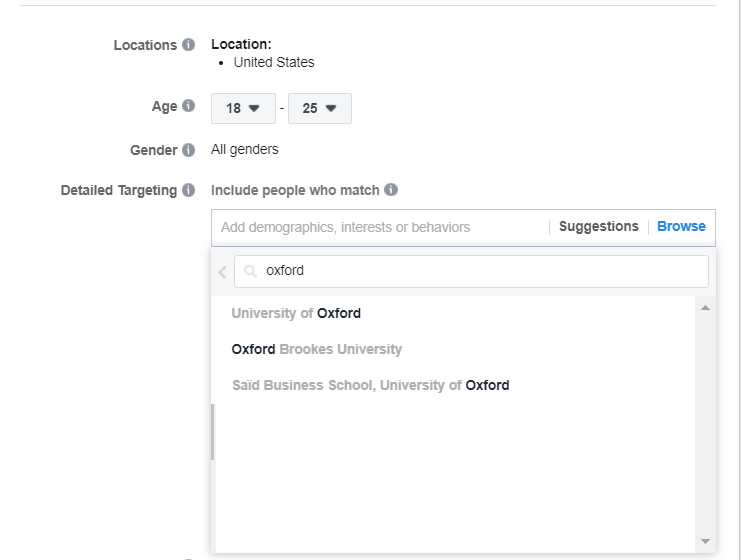Open info icon beside Include people who match
Screen dimensions: 741x560
point(391,190)
